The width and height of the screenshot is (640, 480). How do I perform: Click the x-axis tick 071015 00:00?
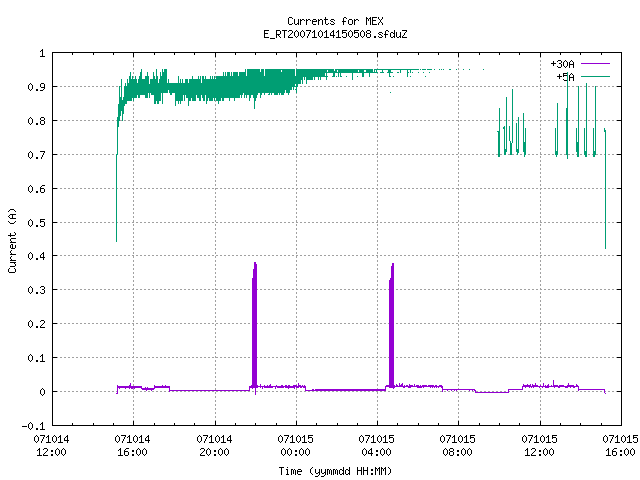point(296,445)
